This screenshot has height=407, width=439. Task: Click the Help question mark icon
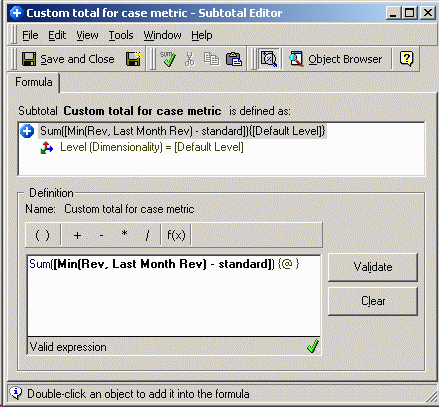point(406,59)
